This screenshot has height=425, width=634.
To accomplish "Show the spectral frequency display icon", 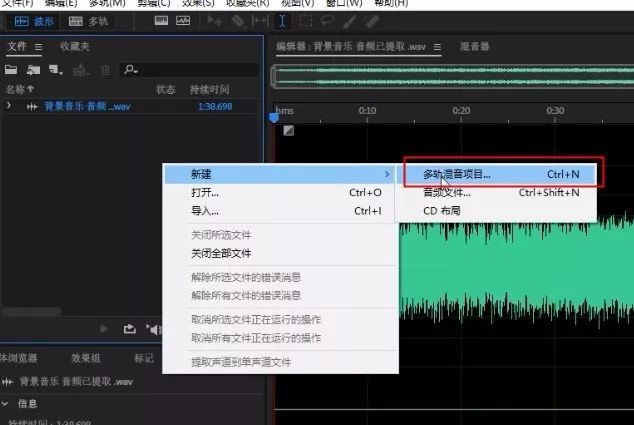I will point(161,21).
